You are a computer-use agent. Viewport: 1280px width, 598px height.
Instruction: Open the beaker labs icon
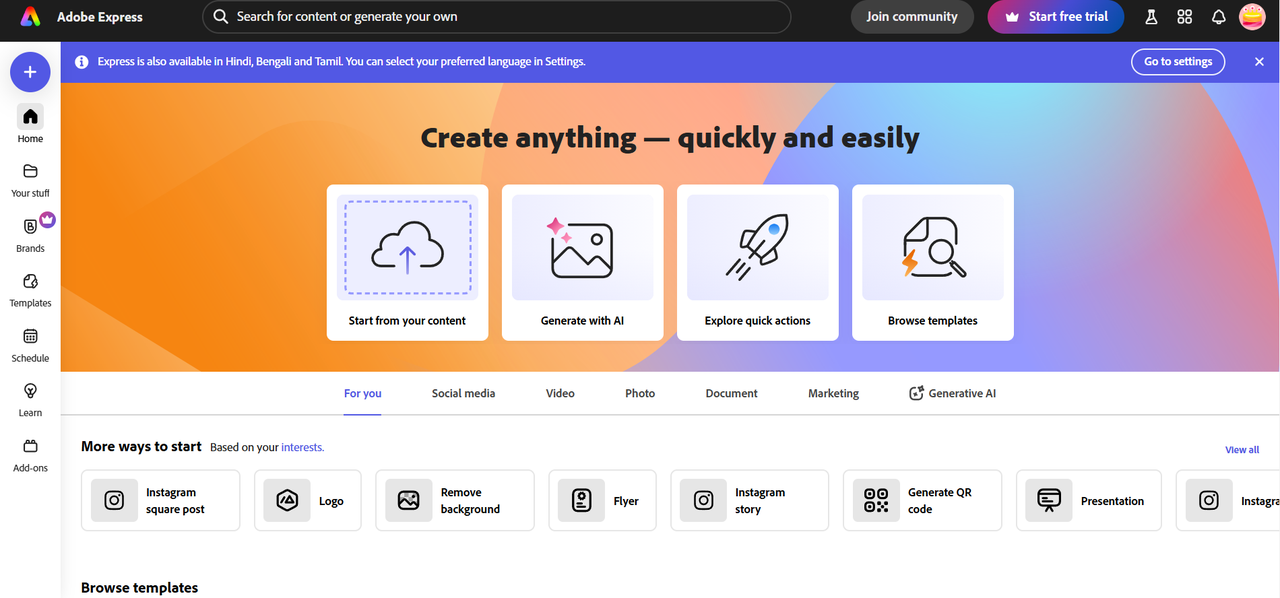(x=1151, y=17)
